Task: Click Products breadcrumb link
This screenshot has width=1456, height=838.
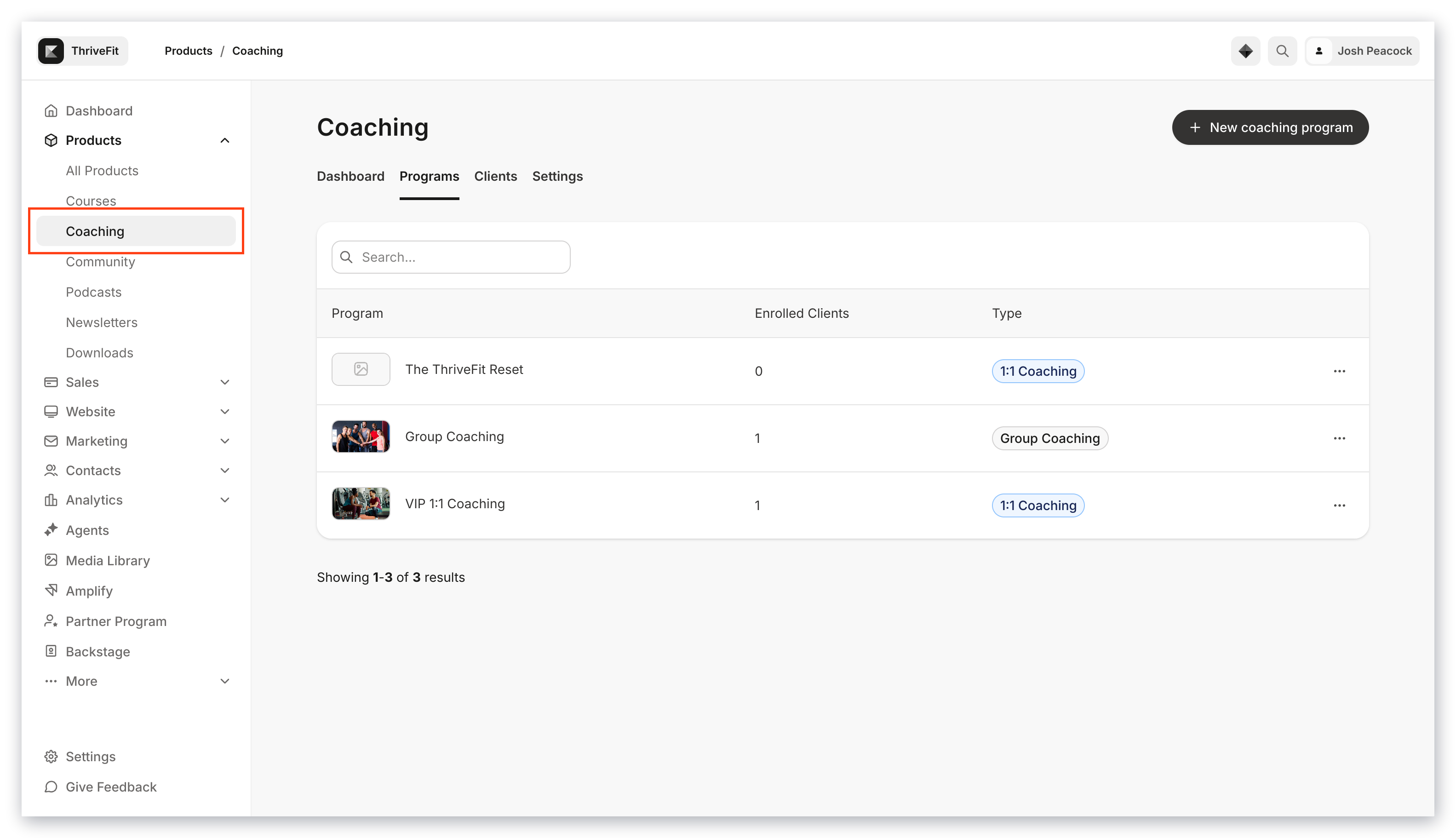Action: 188,51
